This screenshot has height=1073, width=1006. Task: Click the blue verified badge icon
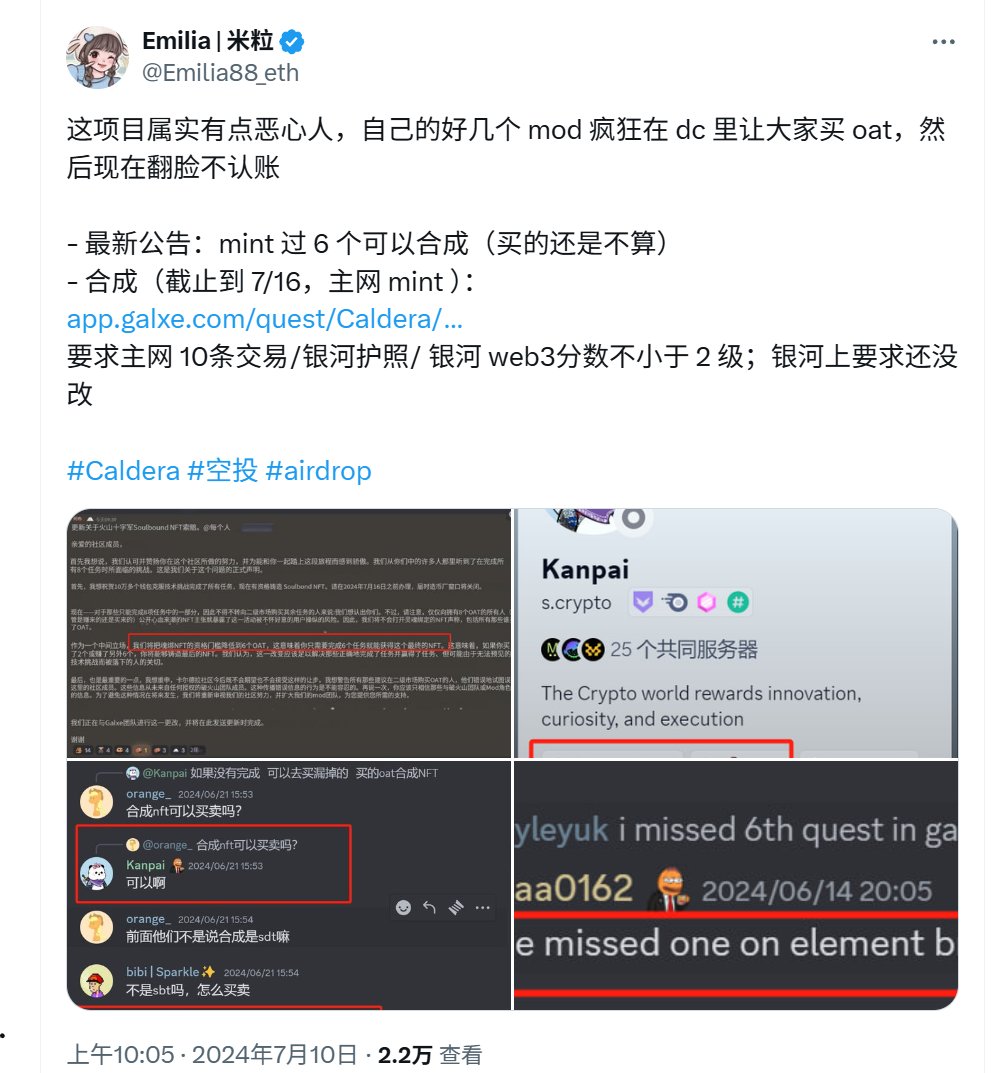tap(293, 42)
